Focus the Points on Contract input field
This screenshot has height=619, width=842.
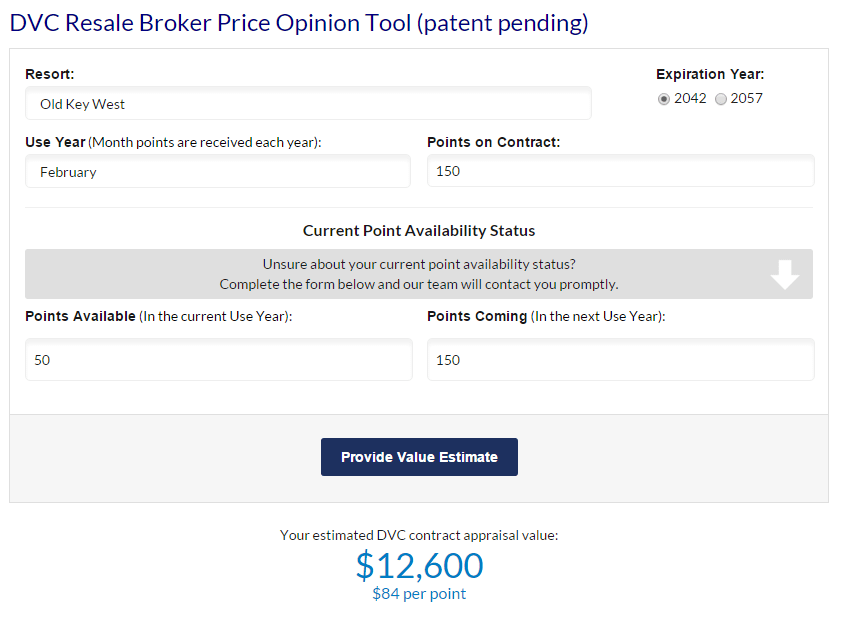tap(620, 171)
